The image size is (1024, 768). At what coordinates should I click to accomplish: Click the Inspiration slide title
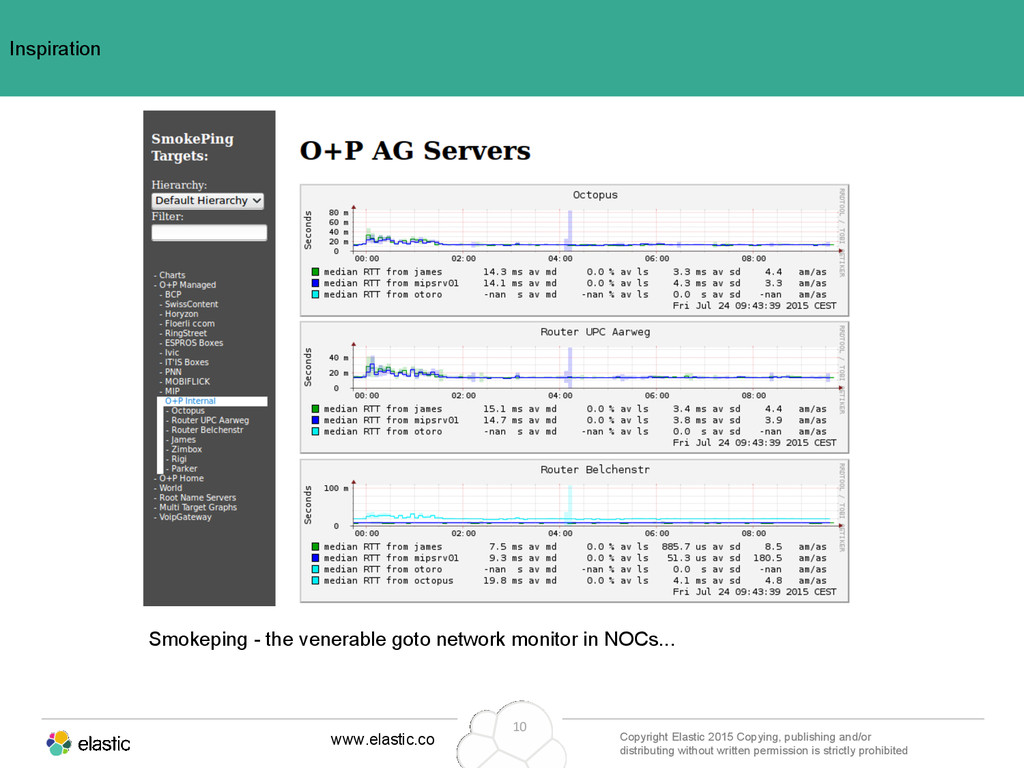pyautogui.click(x=55, y=49)
